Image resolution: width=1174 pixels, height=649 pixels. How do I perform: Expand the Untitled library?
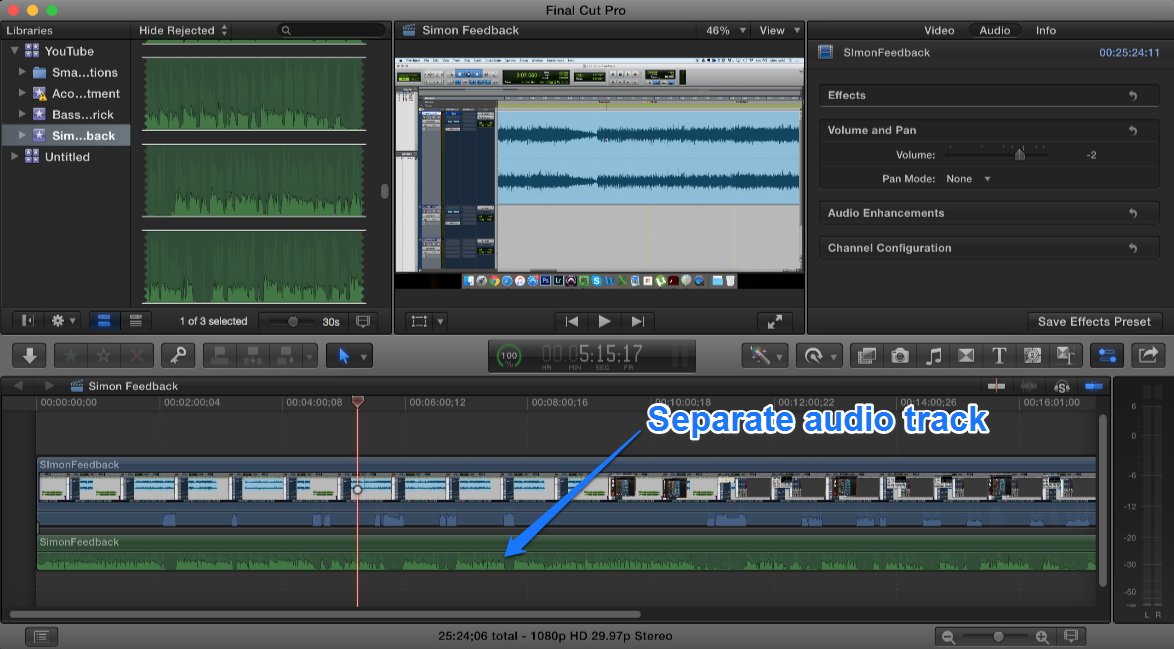[14, 156]
